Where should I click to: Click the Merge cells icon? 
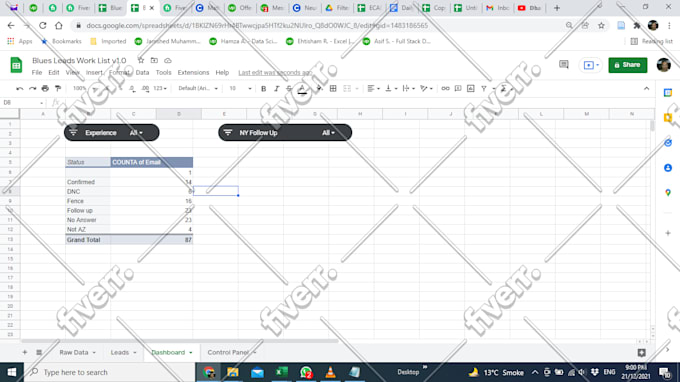[x=347, y=88]
